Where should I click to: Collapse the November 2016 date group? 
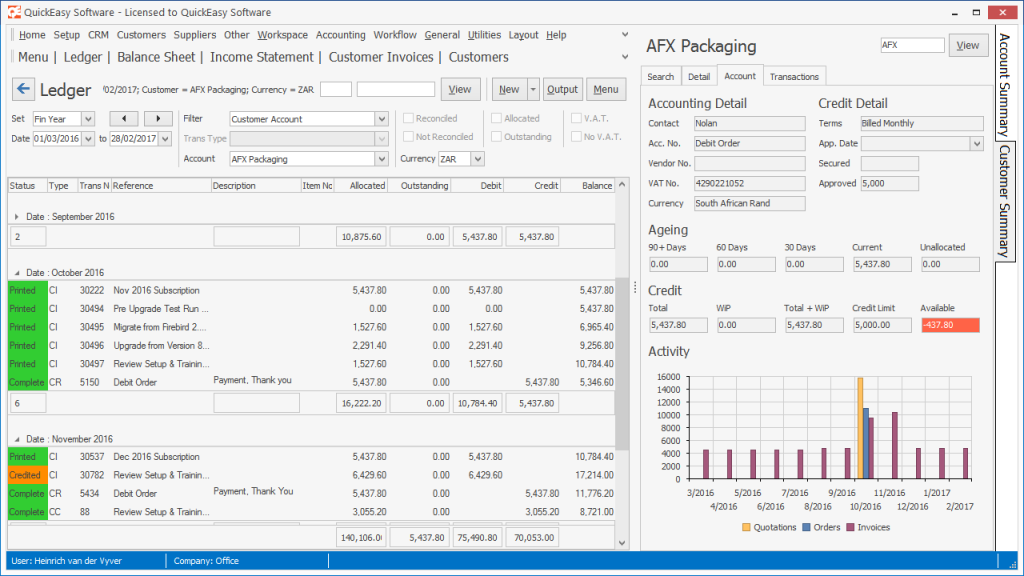click(x=17, y=439)
